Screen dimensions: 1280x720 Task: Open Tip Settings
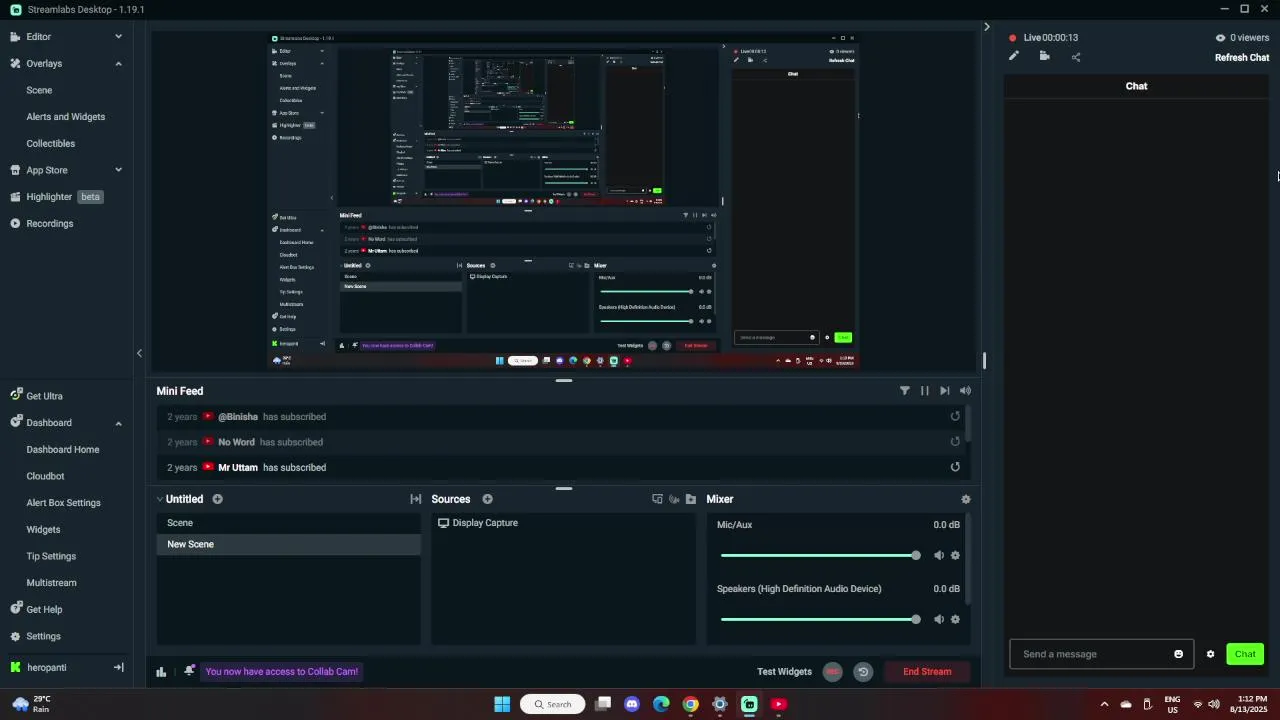[51, 556]
